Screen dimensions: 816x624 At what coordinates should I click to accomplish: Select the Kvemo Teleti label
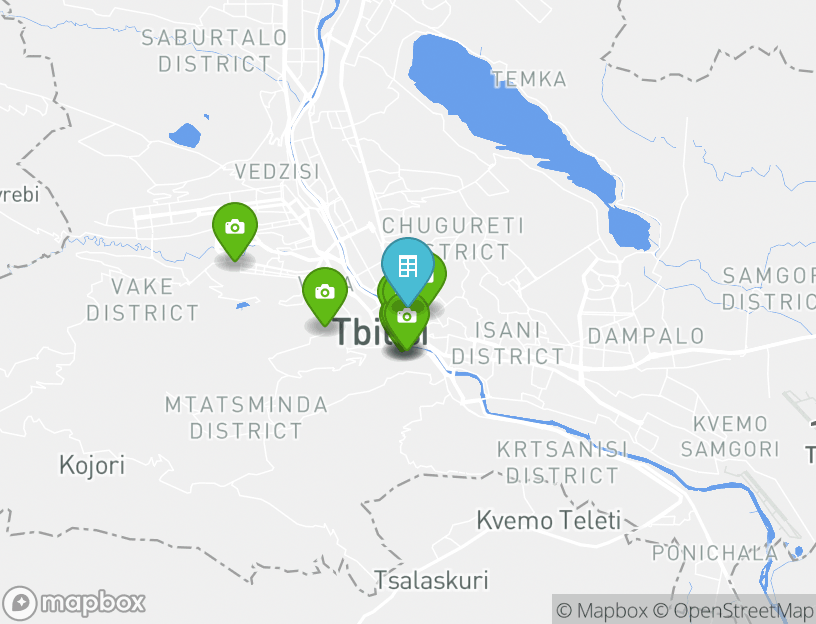(549, 520)
